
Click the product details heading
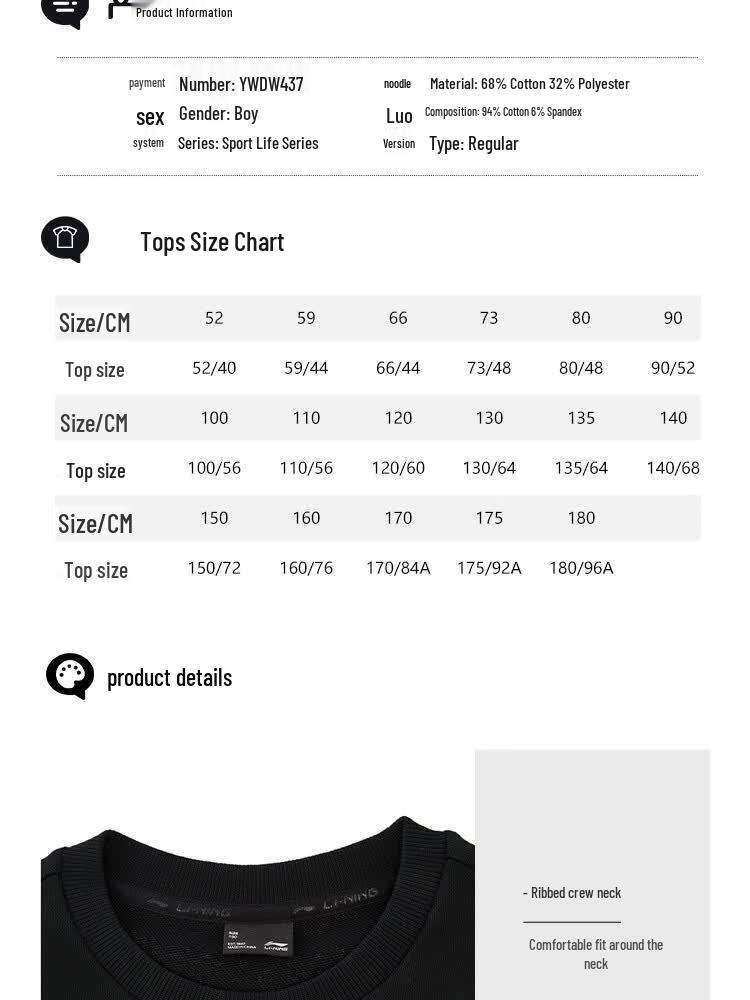pos(170,677)
